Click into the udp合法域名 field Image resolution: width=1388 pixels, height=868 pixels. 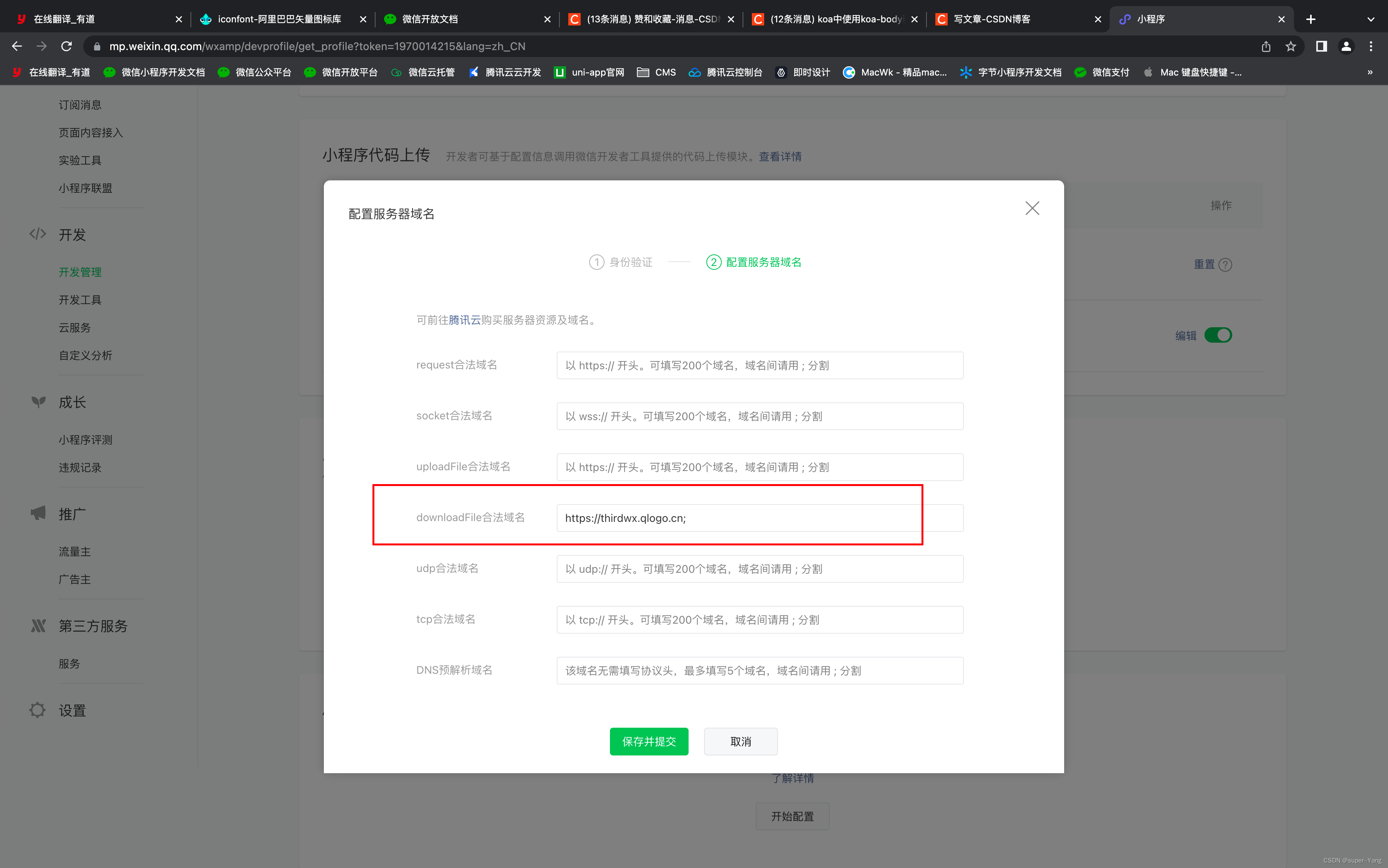[760, 569]
